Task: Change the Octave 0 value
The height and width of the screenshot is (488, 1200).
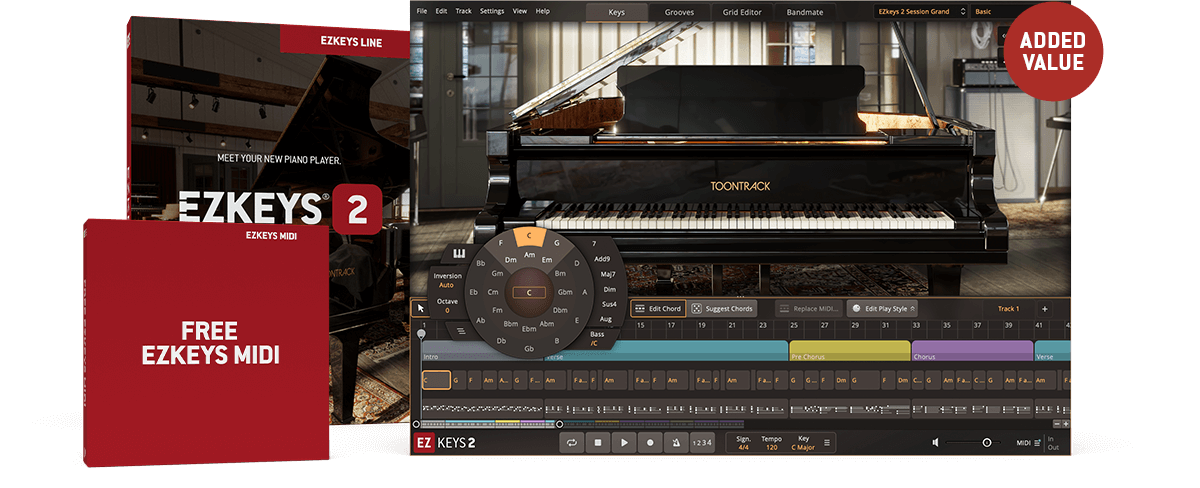Action: click(x=447, y=305)
